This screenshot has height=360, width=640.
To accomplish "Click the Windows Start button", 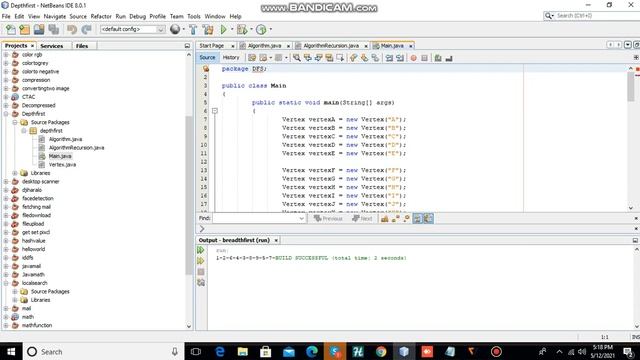I will point(11,351).
